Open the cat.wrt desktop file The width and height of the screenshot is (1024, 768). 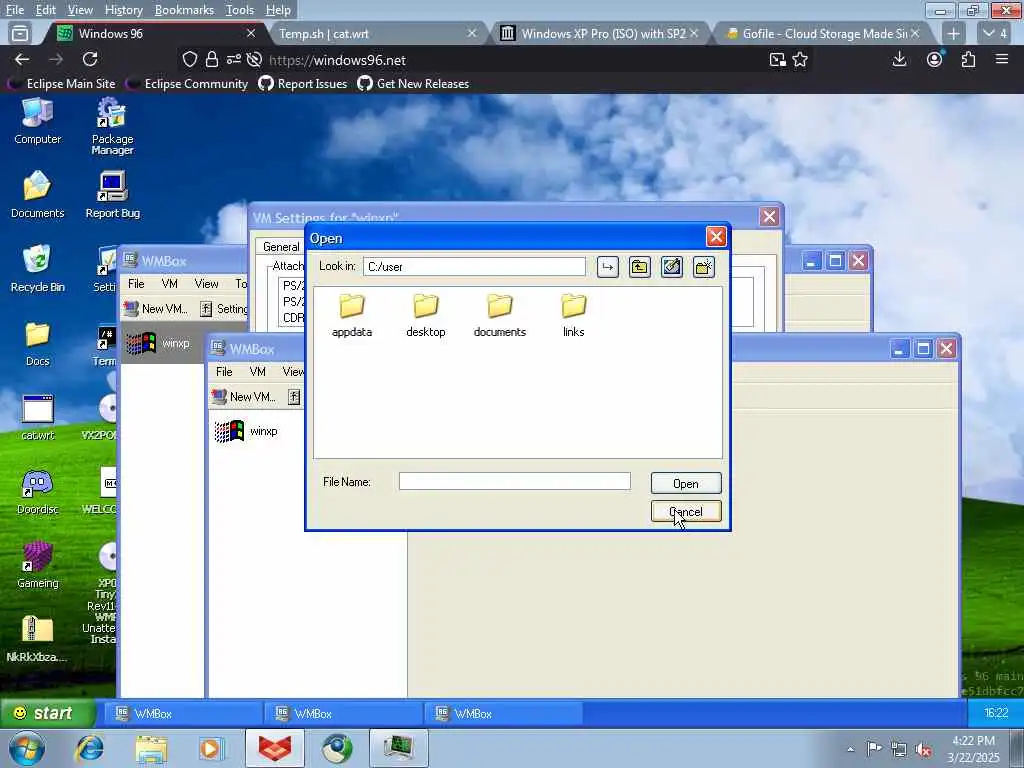[37, 417]
